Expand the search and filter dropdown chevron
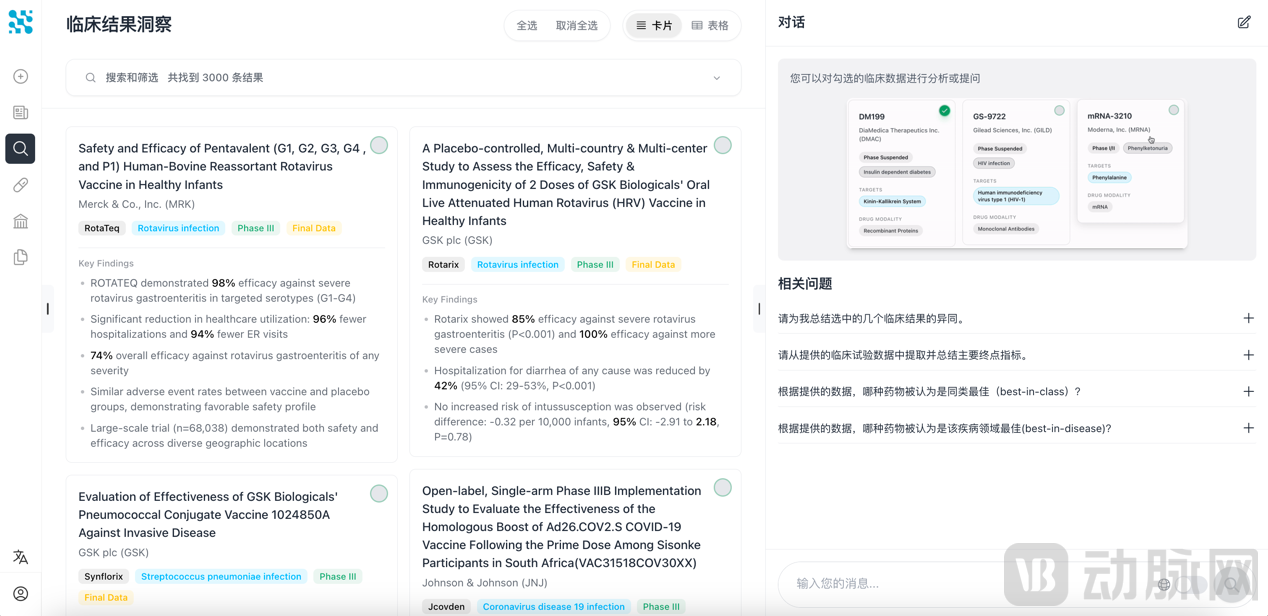1268x616 pixels. tap(716, 78)
